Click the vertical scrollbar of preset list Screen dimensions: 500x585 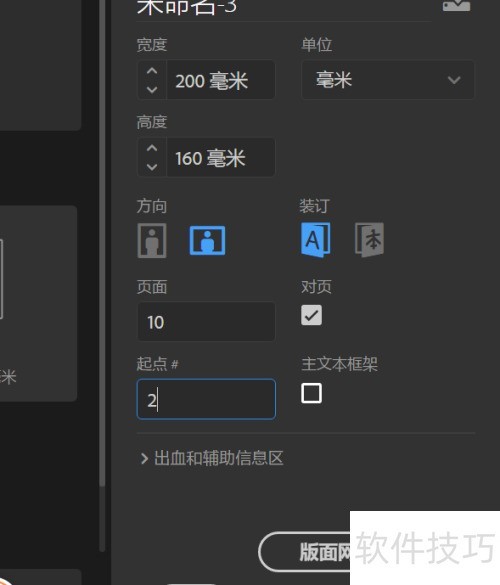coord(102,243)
